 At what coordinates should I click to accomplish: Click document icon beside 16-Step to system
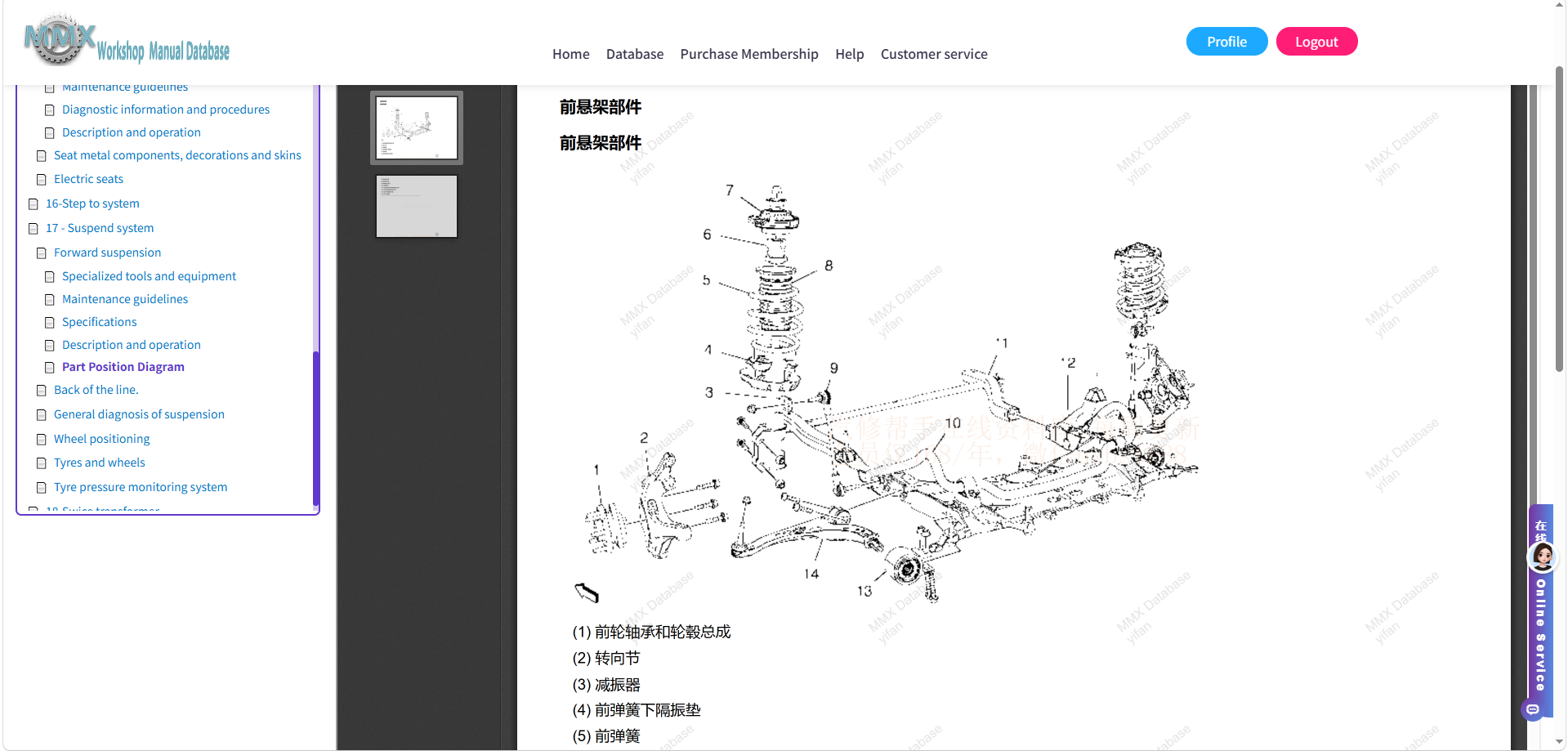click(x=34, y=203)
